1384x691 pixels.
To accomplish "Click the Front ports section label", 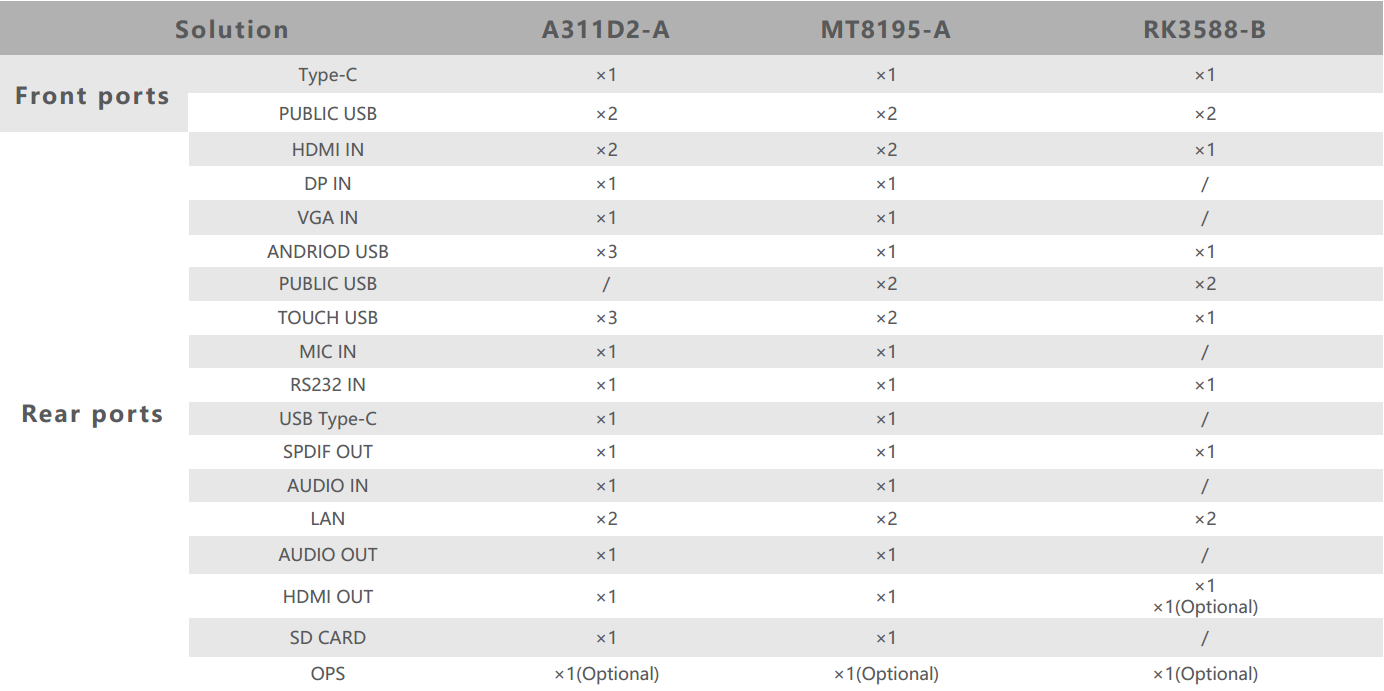I will (x=93, y=96).
